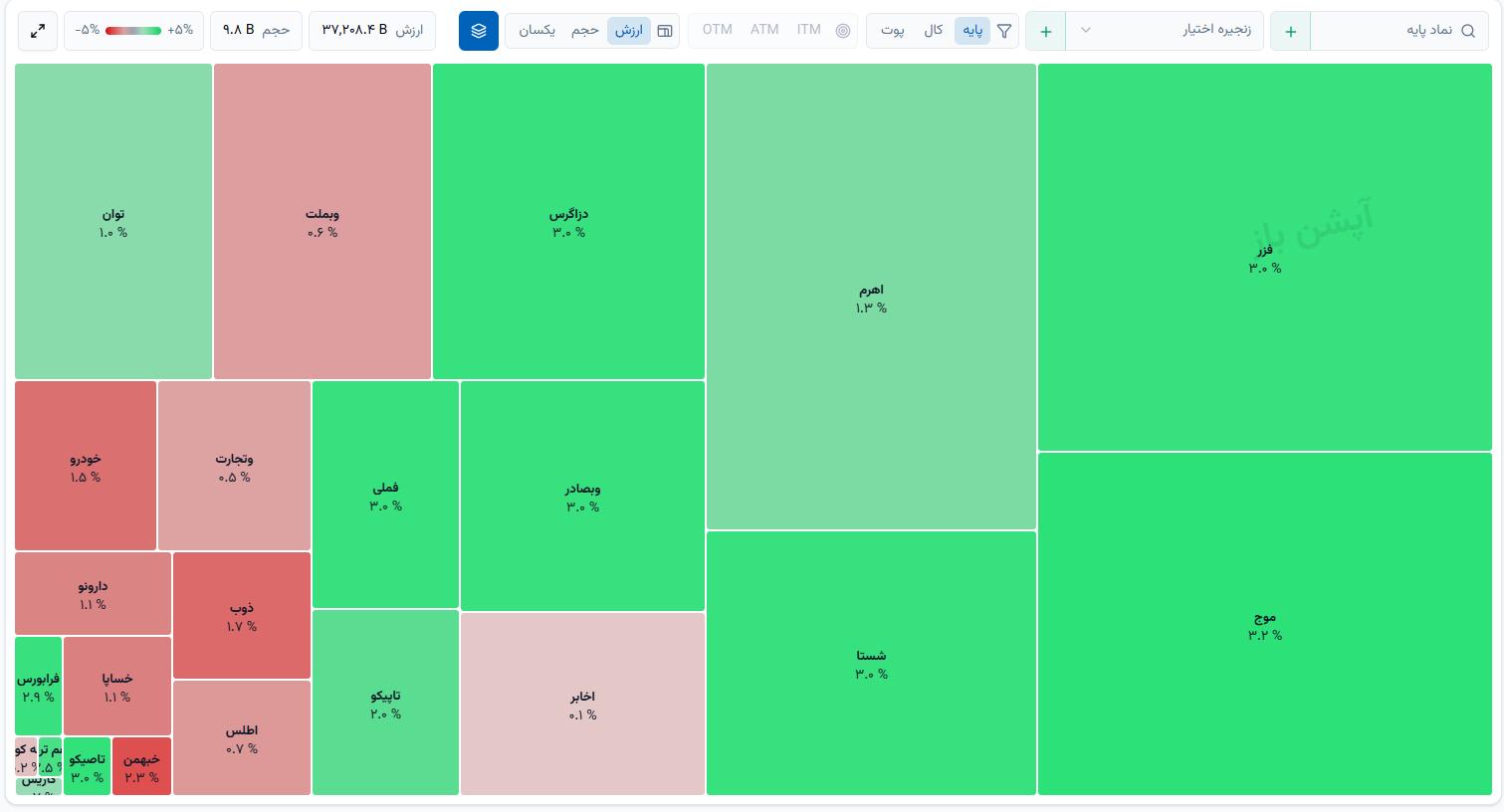This screenshot has height=812, width=1504.
Task: Click the blue layers stack icon
Action: click(479, 31)
